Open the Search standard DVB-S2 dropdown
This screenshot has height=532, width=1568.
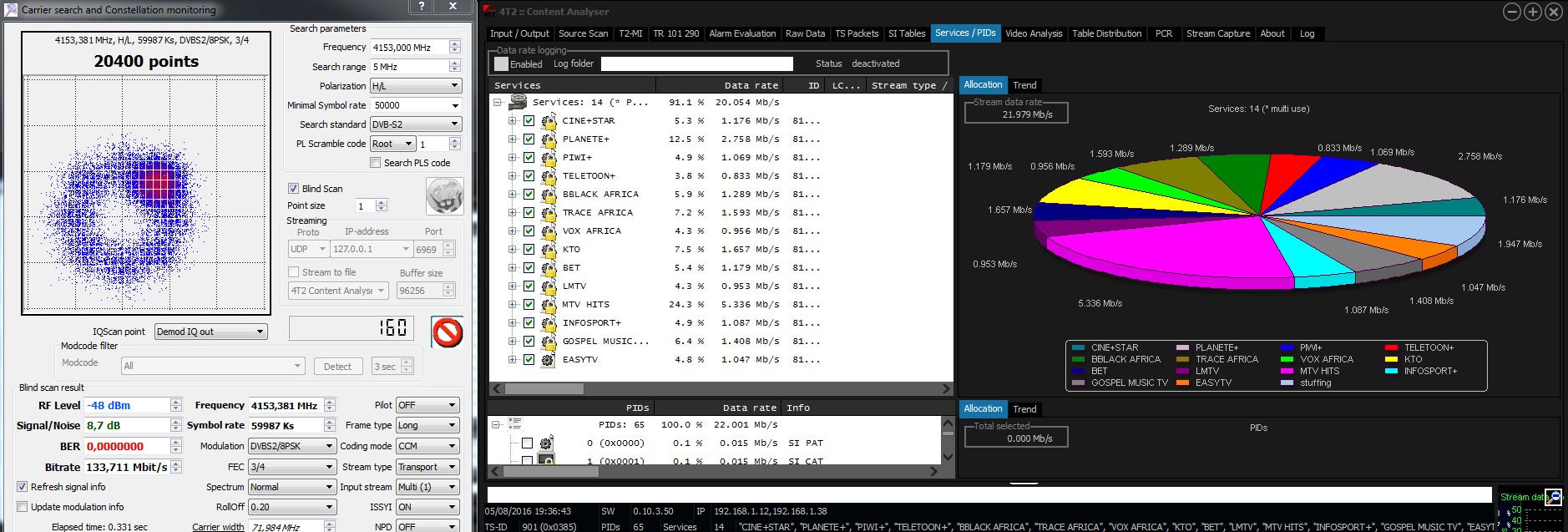416,124
